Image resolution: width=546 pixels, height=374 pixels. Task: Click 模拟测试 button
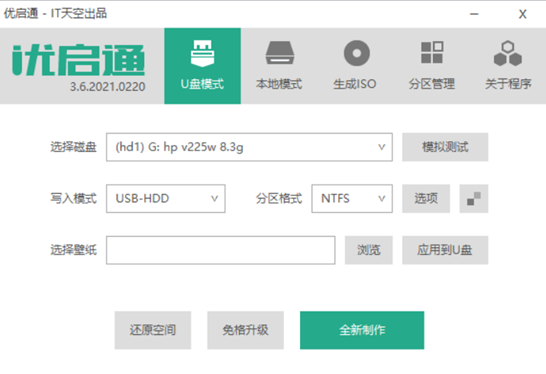point(445,147)
